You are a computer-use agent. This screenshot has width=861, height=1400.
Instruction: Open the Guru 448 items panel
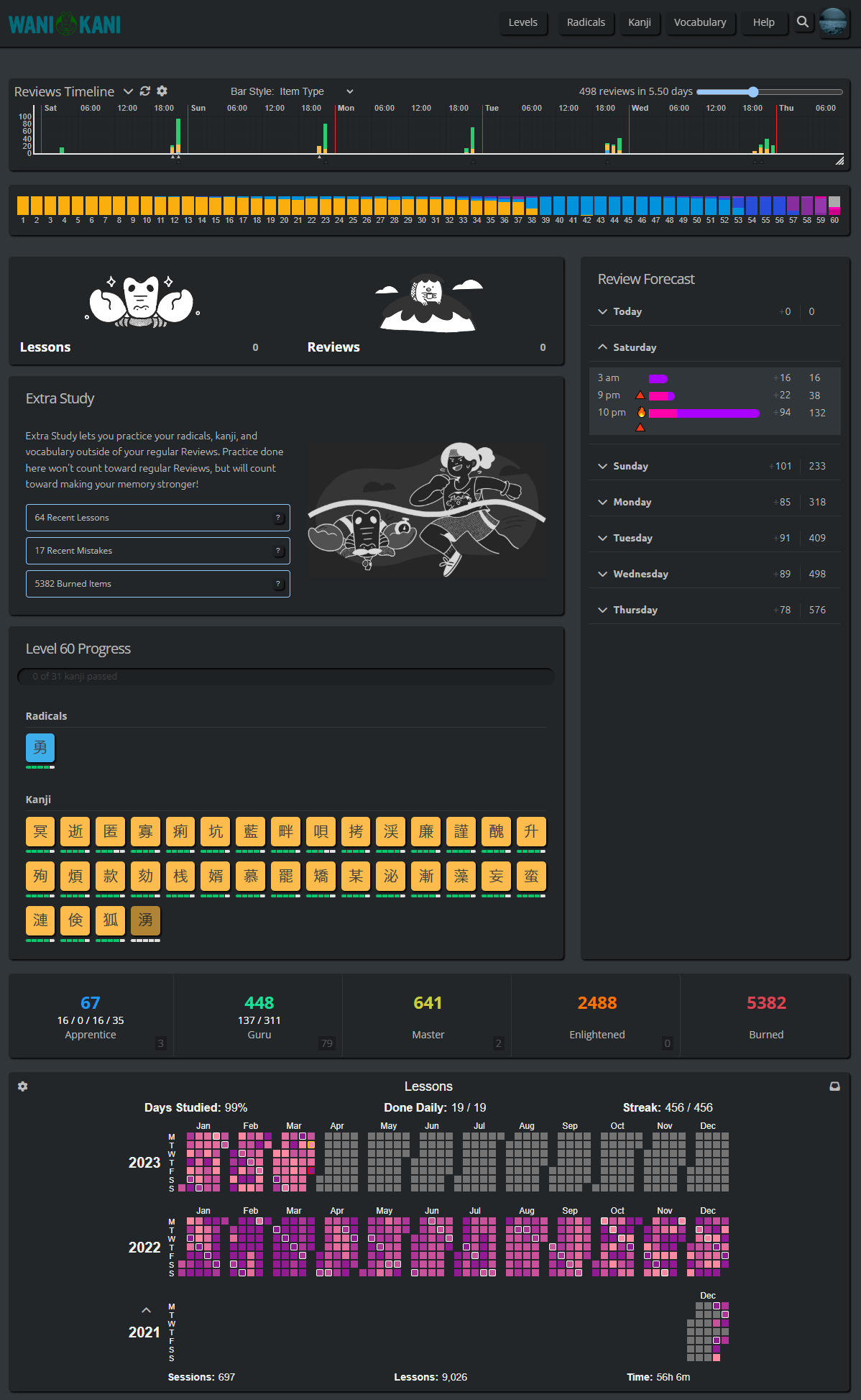tap(259, 1017)
